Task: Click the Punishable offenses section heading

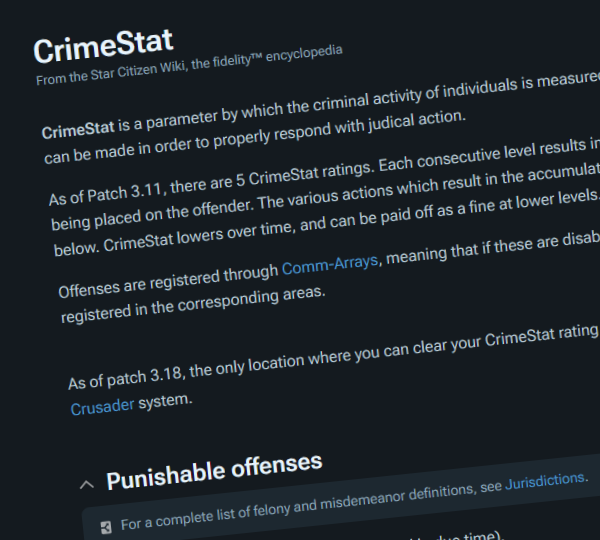Action: coord(214,471)
